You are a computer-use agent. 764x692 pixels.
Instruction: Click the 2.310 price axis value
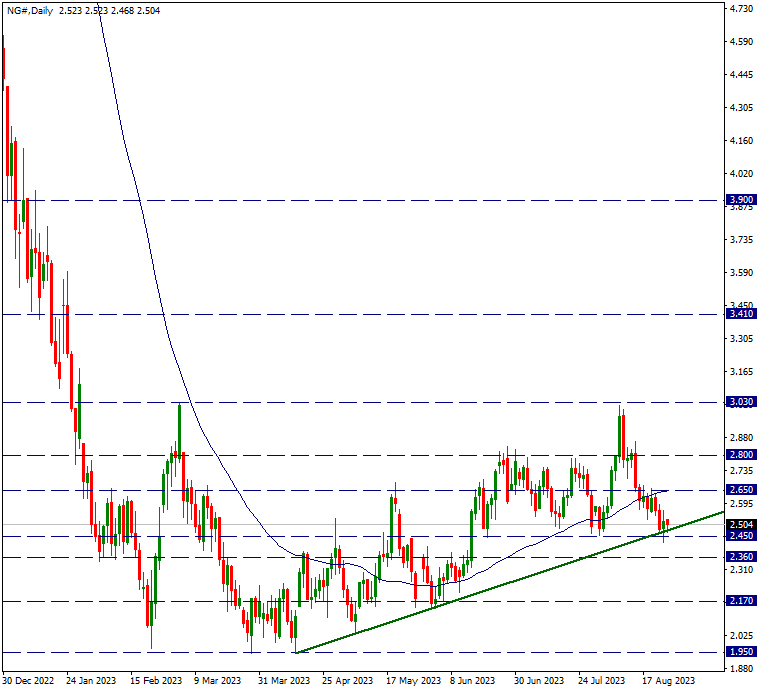pos(741,570)
